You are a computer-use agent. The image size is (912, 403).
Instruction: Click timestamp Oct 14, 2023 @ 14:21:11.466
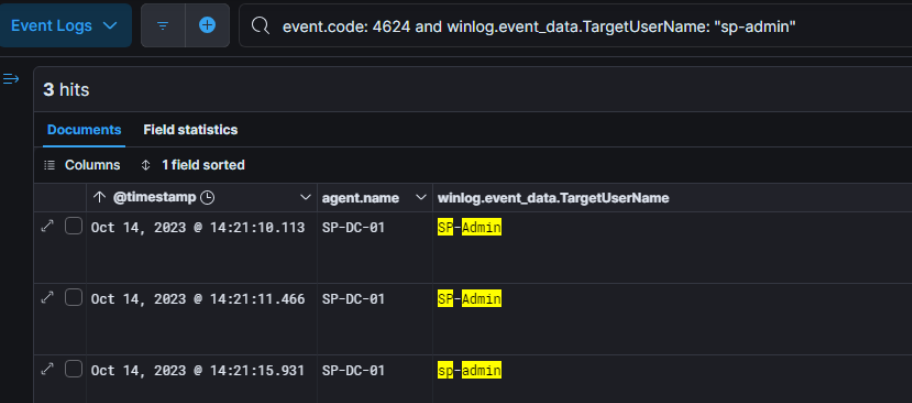[x=198, y=299]
